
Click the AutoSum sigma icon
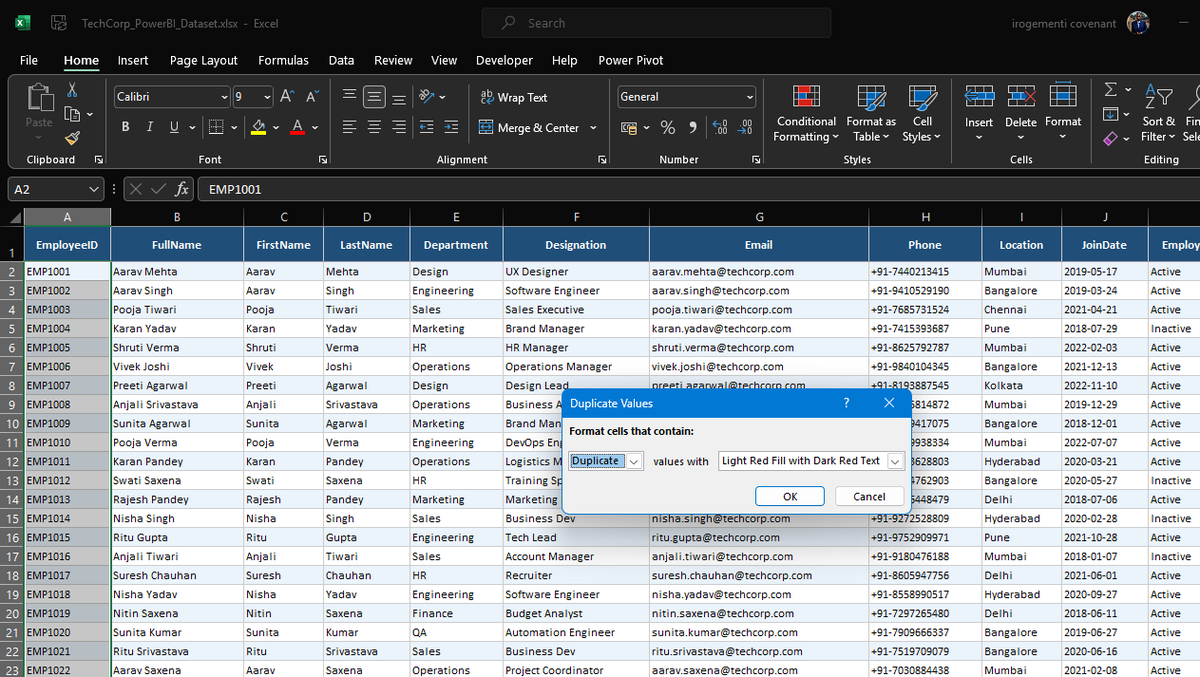click(1110, 90)
